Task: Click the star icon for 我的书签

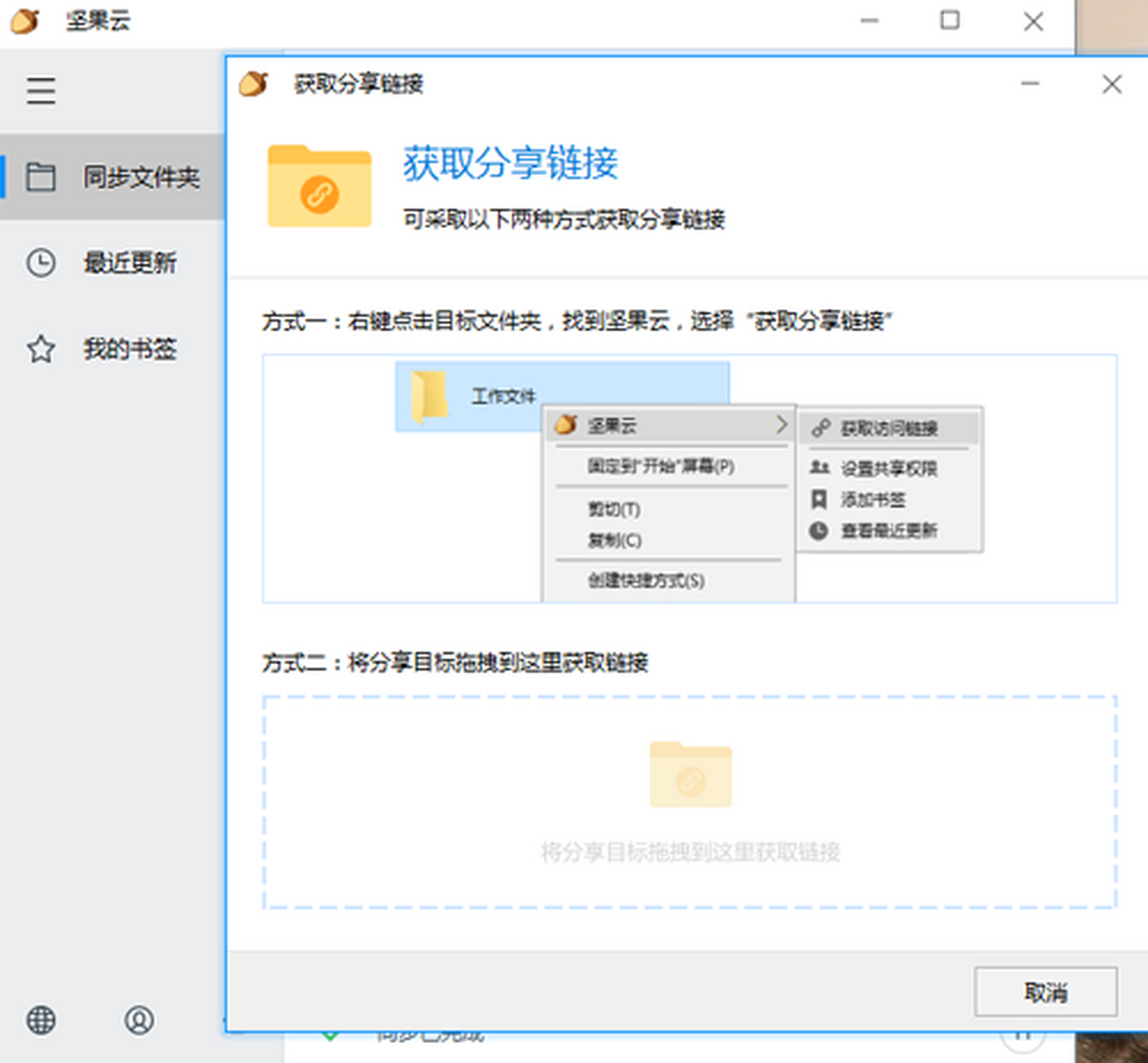Action: click(x=41, y=349)
